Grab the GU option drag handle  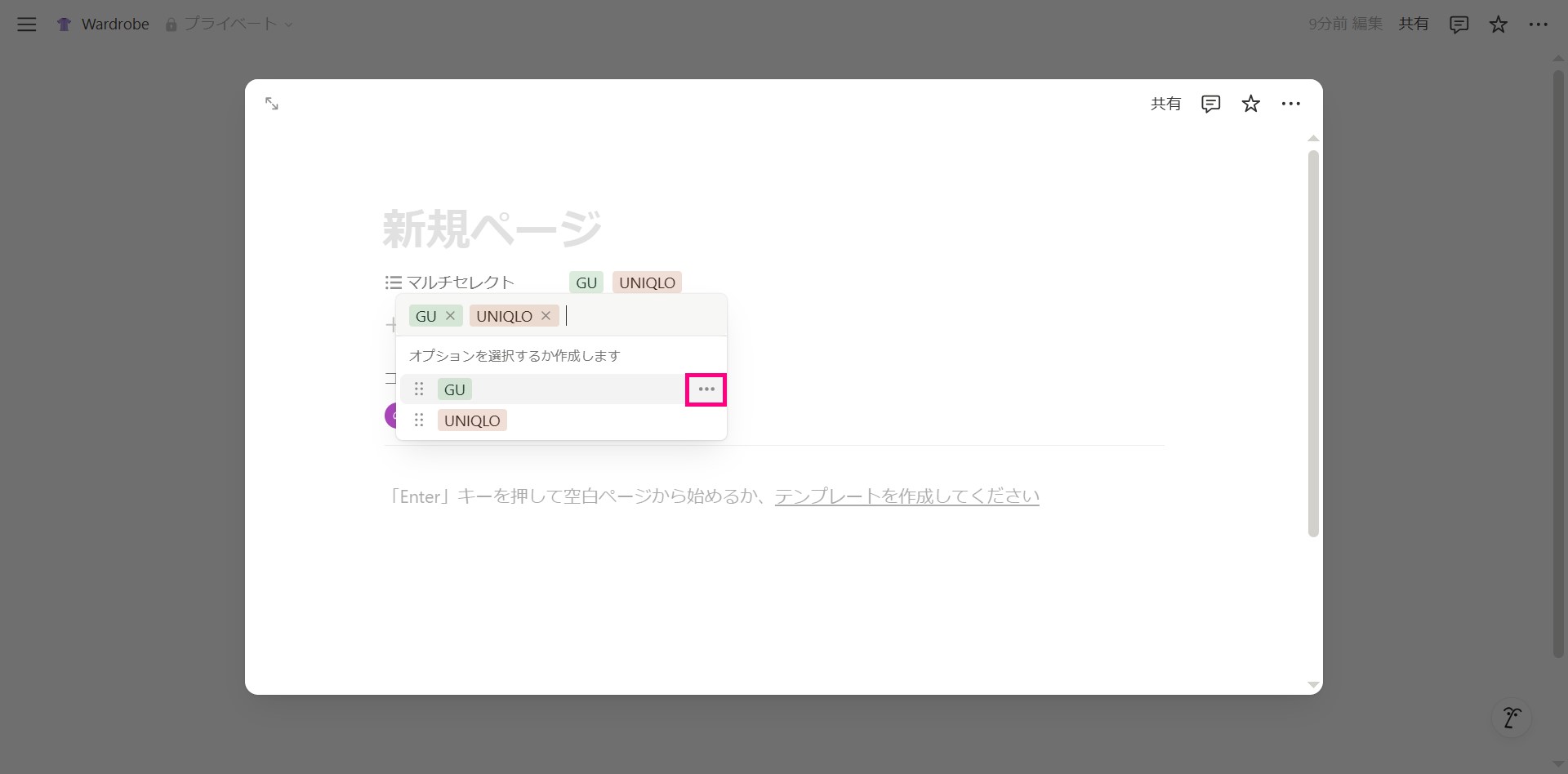pyautogui.click(x=419, y=389)
